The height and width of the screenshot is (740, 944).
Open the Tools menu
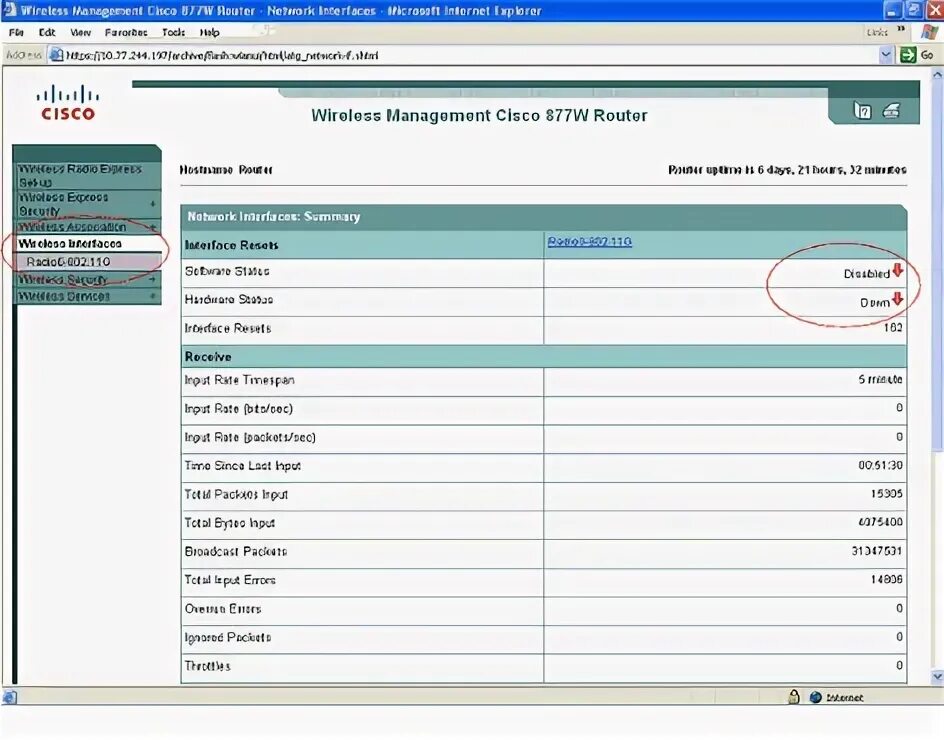(x=173, y=32)
